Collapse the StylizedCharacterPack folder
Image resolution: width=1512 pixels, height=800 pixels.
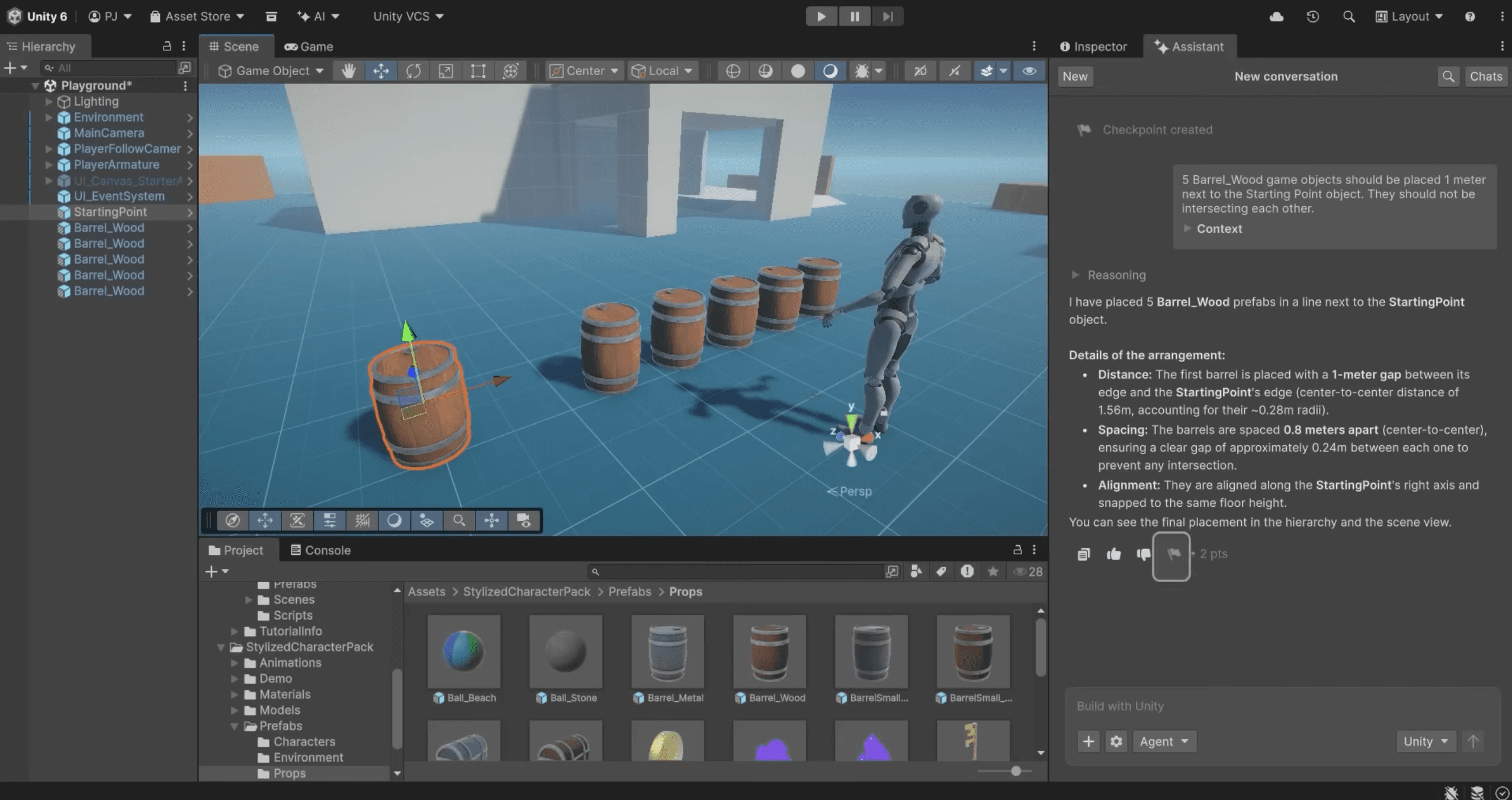(x=221, y=647)
